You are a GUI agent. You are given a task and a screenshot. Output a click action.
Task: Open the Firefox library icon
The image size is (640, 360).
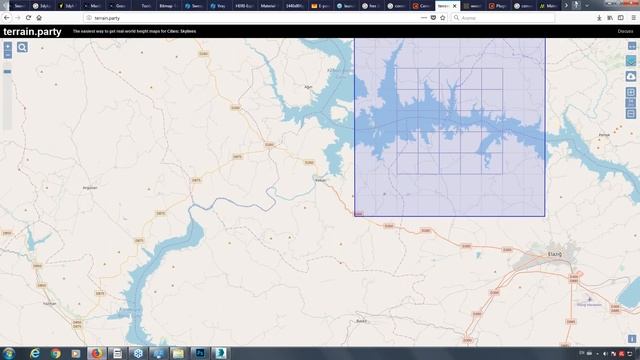(610, 18)
